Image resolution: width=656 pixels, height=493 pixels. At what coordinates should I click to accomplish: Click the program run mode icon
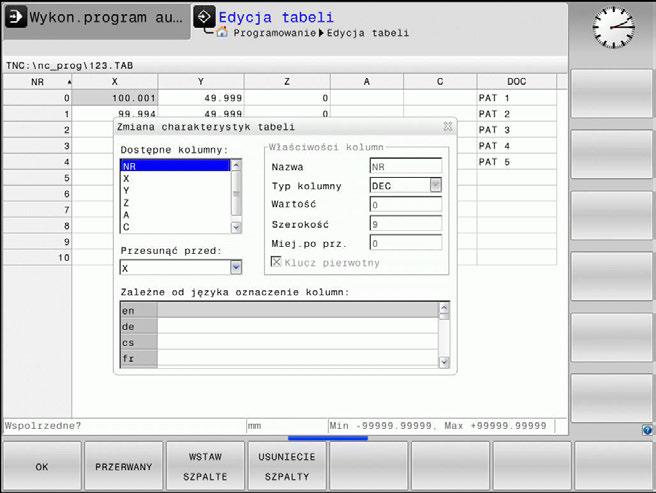point(15,17)
